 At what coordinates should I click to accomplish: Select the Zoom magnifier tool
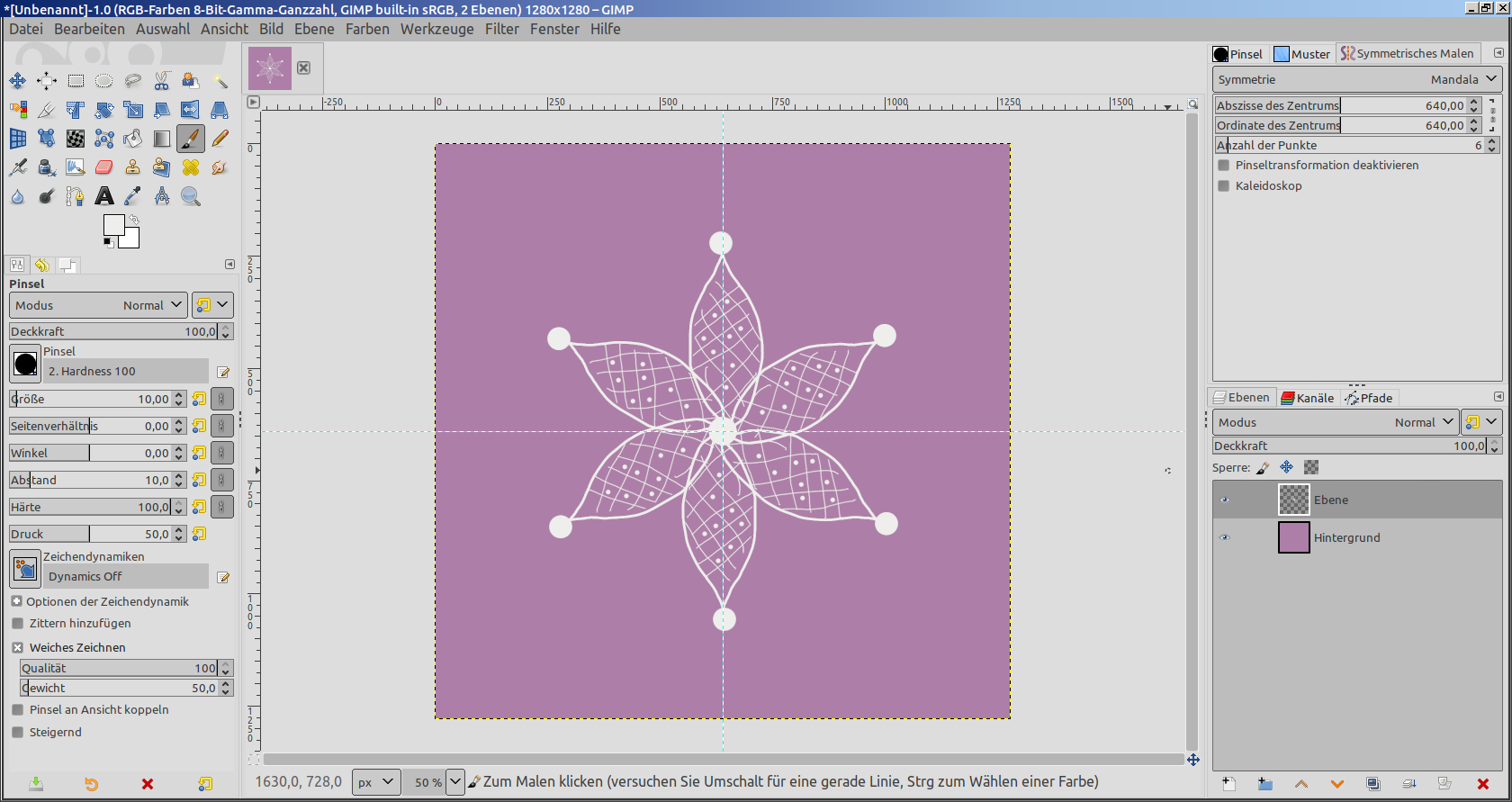pyautogui.click(x=191, y=196)
